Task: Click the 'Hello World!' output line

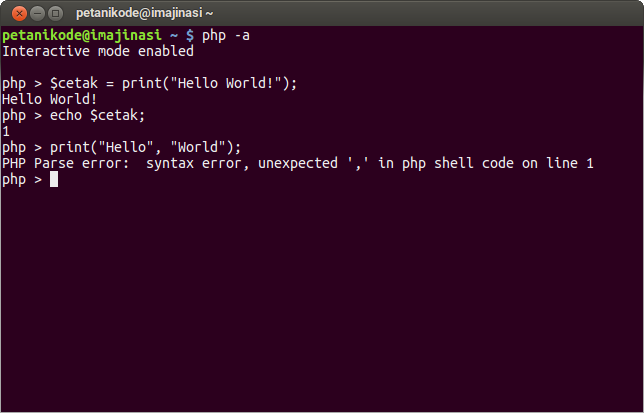Action: point(50,99)
